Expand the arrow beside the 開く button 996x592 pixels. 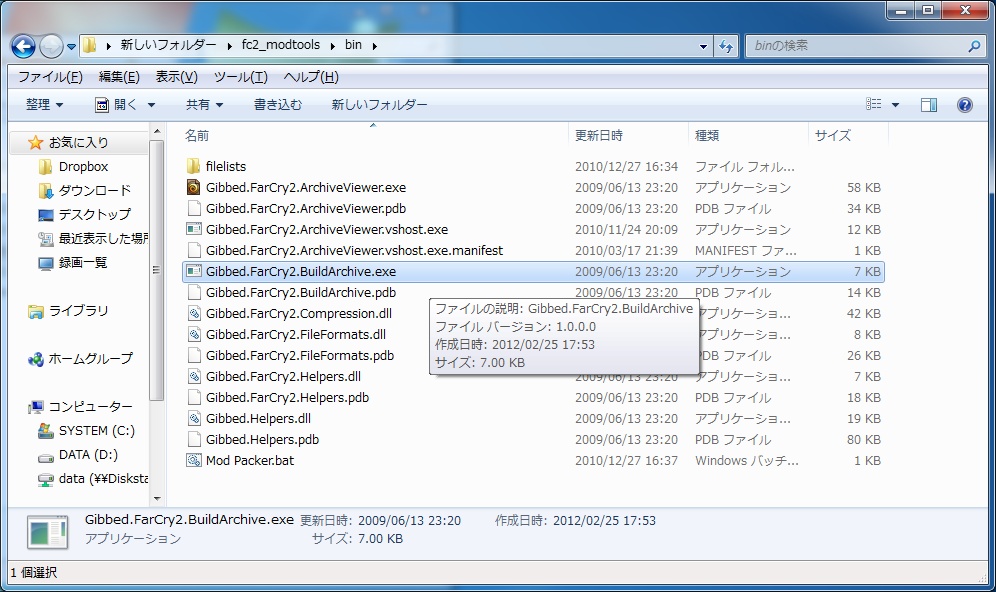tap(151, 105)
